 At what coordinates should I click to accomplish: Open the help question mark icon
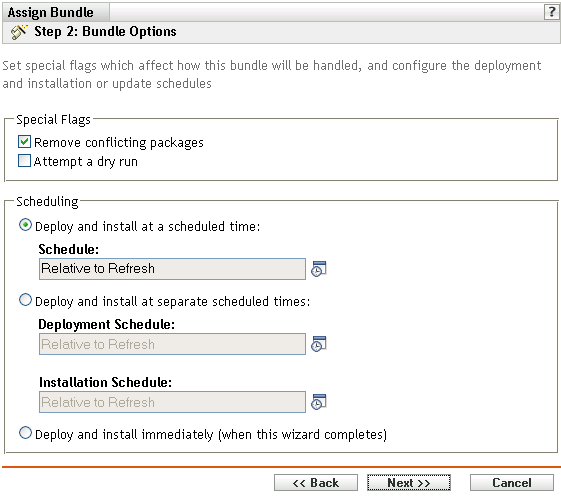pos(551,12)
